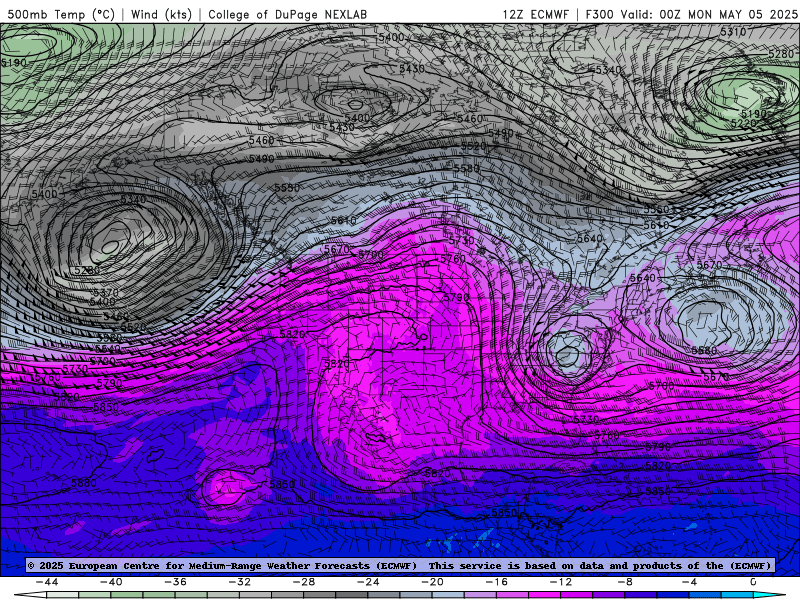
Task: Click the 5880 height contour label
Action: point(84,483)
